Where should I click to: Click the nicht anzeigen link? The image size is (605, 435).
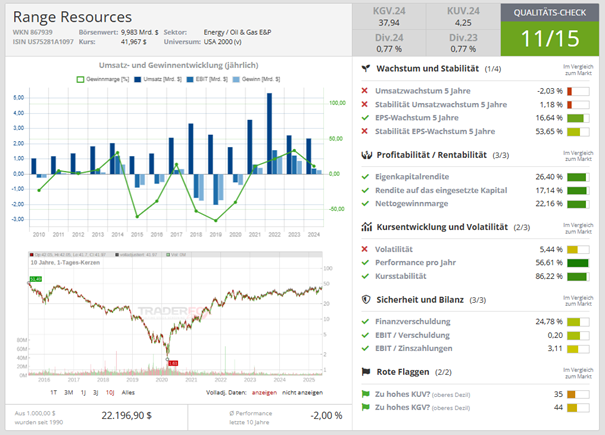pyautogui.click(x=302, y=393)
